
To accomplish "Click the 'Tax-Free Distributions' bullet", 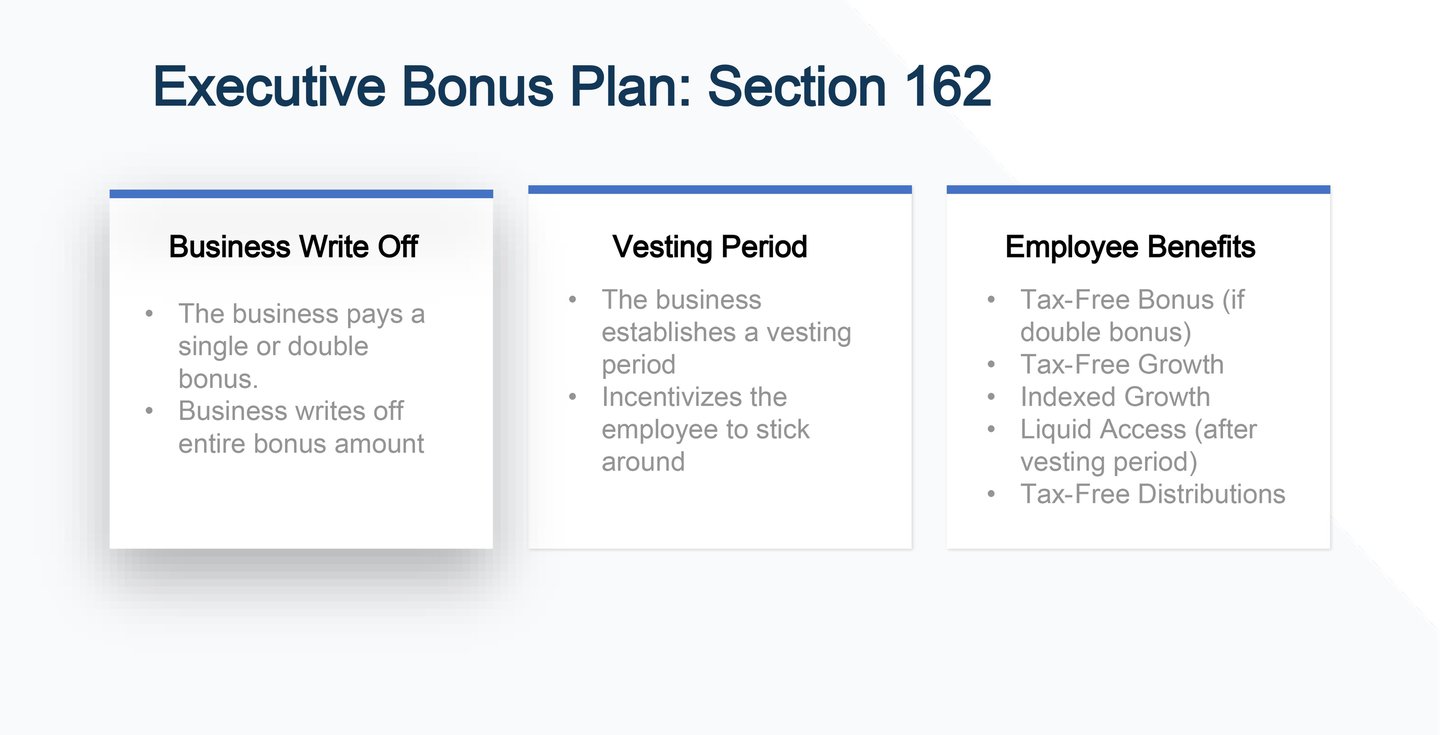I will pos(1153,494).
